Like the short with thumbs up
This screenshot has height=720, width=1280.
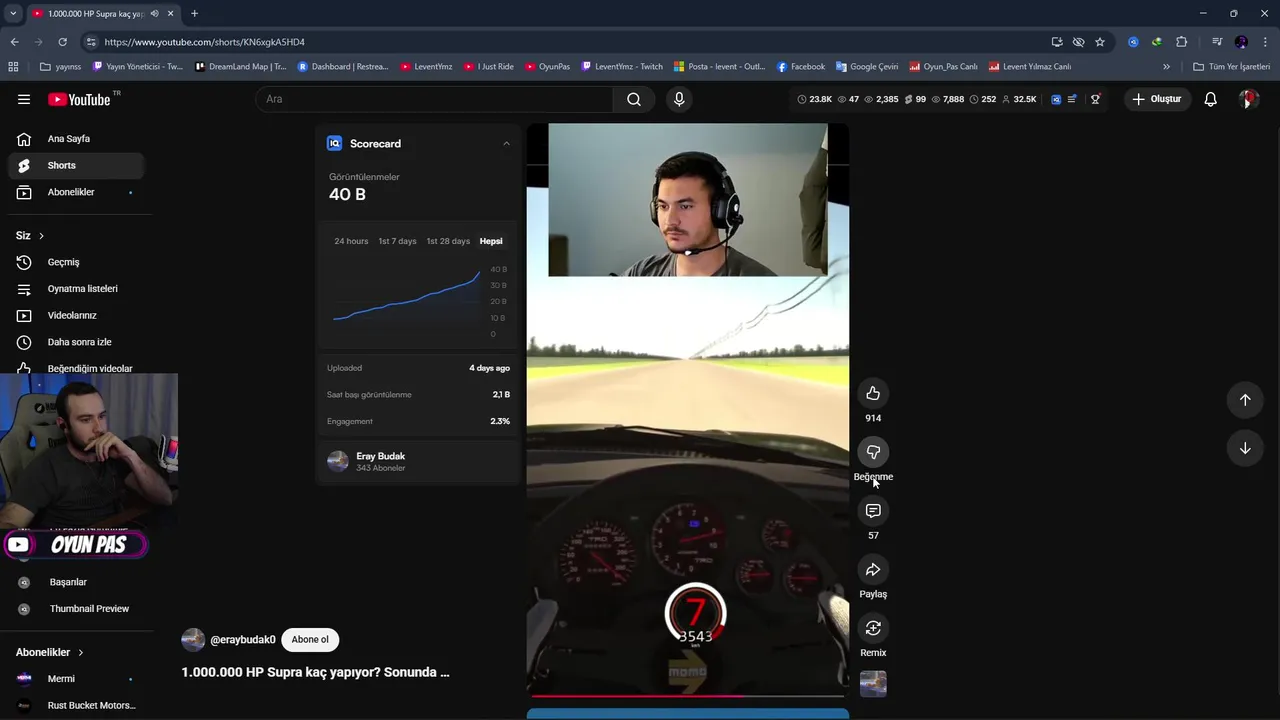tap(873, 393)
